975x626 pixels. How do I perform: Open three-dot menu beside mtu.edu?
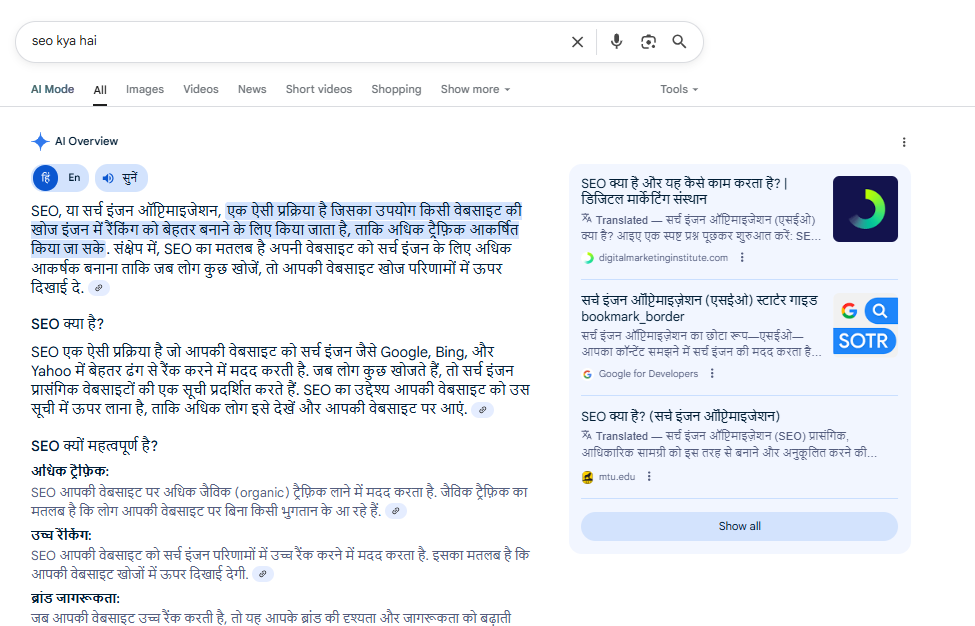tap(649, 476)
